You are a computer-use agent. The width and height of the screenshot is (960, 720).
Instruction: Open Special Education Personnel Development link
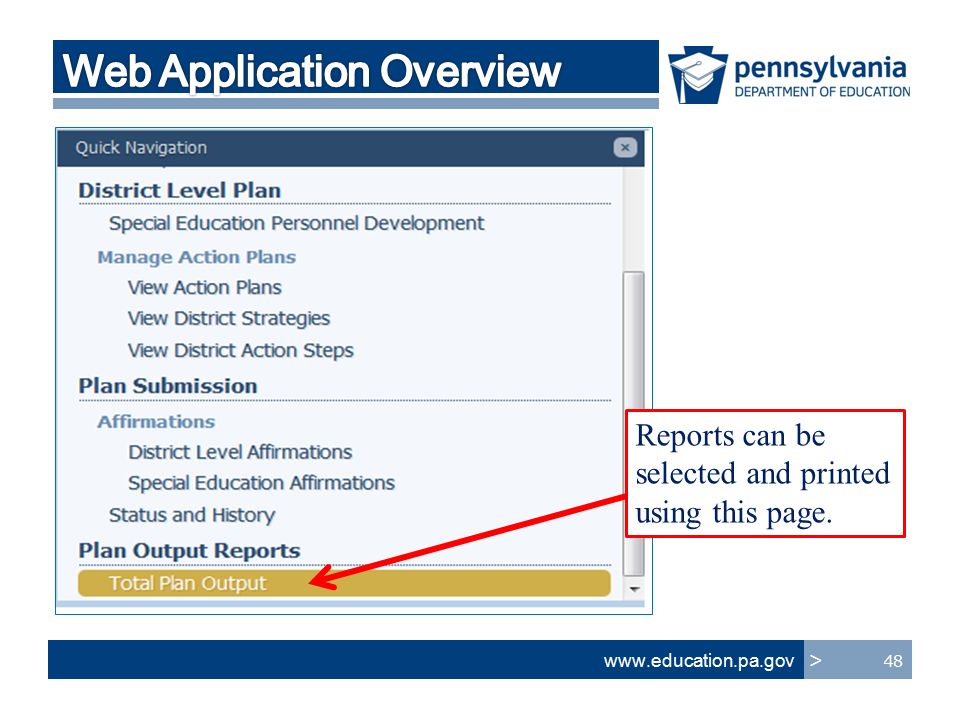pyautogui.click(x=296, y=223)
